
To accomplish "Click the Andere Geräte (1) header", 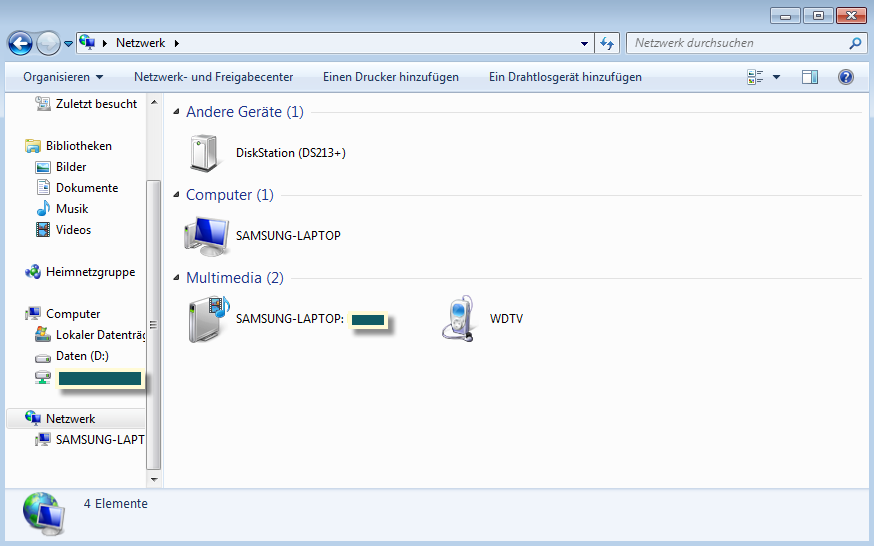I will click(x=245, y=112).
